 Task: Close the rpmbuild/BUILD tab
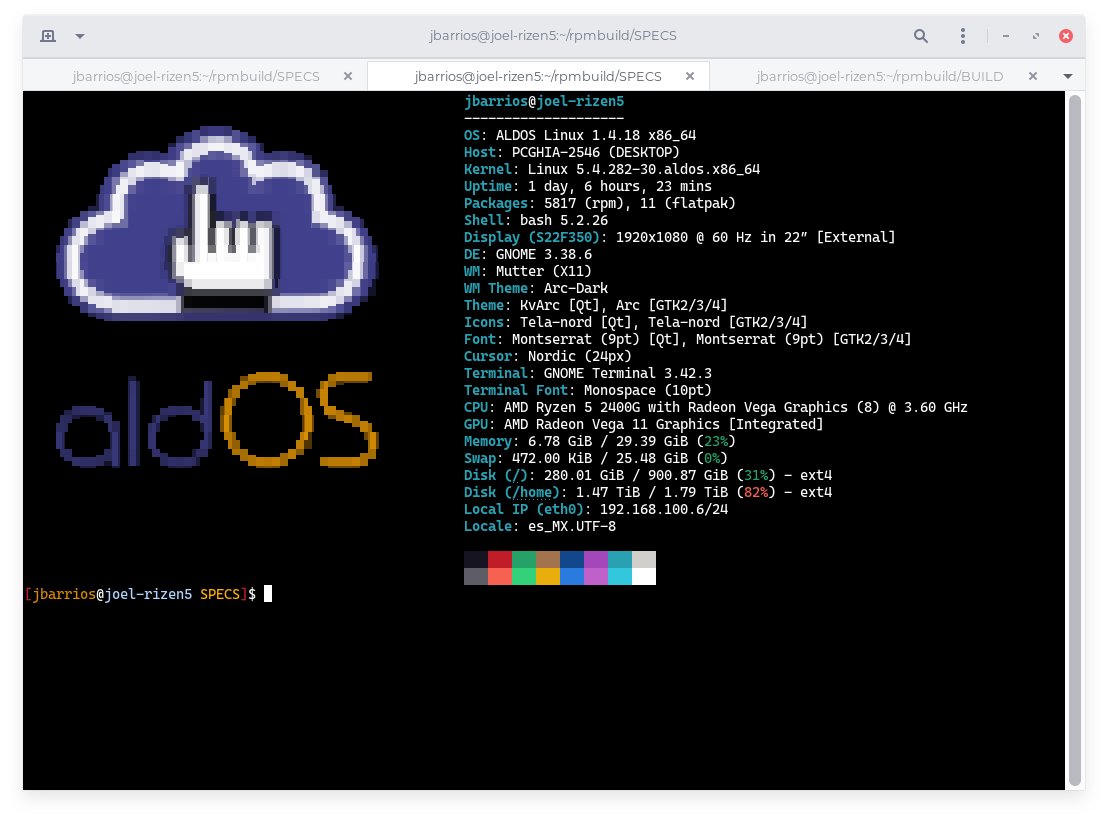coord(1032,76)
